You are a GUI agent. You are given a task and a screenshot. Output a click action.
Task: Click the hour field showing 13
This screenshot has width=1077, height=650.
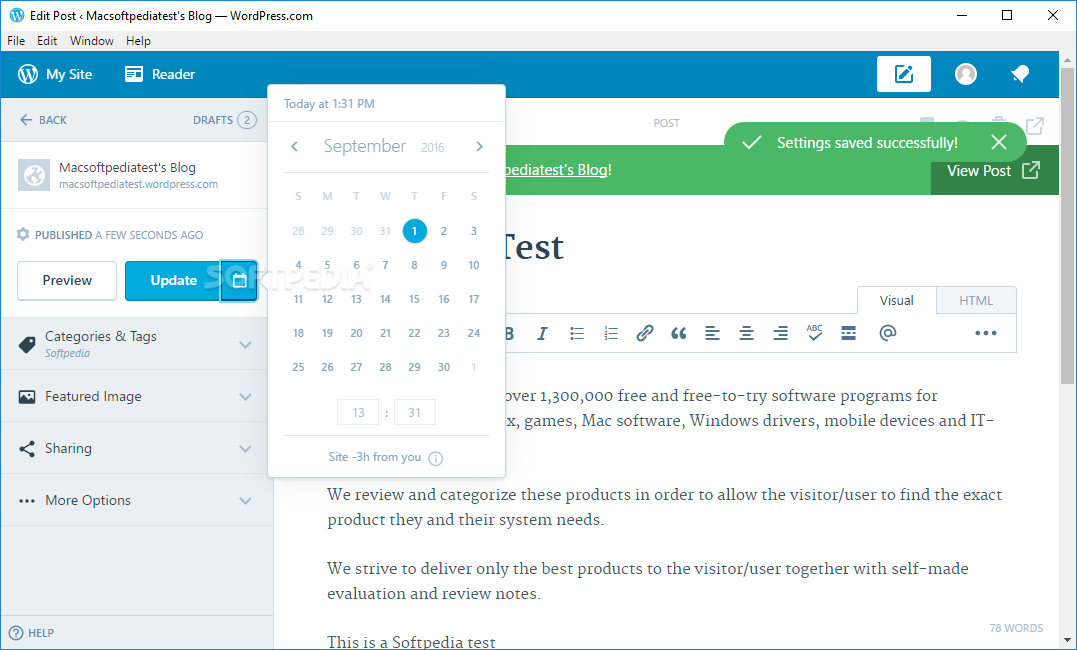(x=358, y=412)
